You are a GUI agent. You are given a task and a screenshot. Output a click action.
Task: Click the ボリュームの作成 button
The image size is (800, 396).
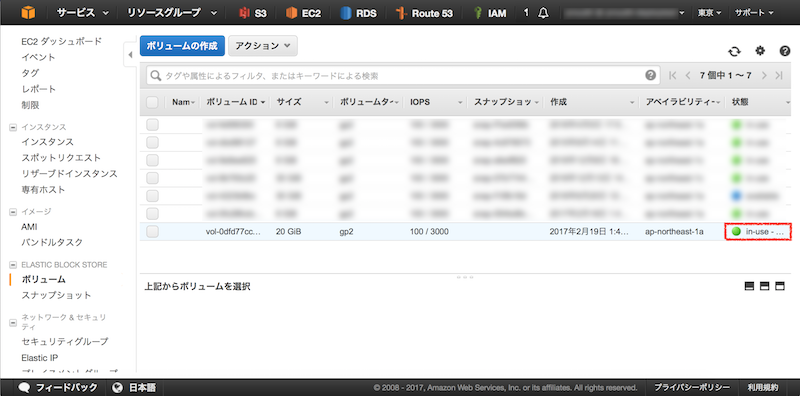coord(182,45)
